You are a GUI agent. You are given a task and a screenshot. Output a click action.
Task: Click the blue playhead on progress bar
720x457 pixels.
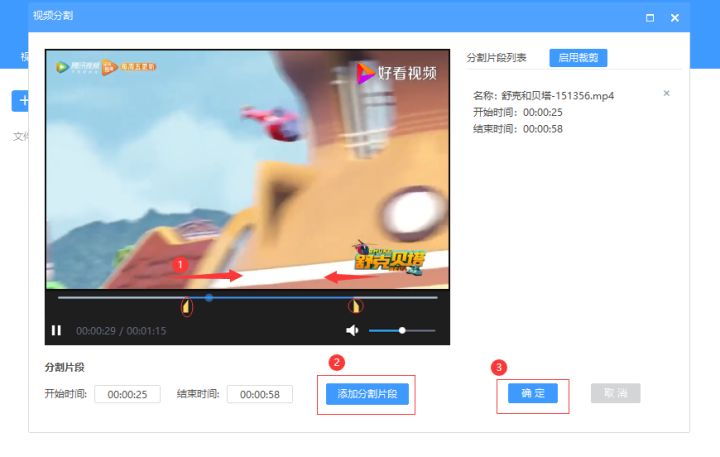(209, 298)
